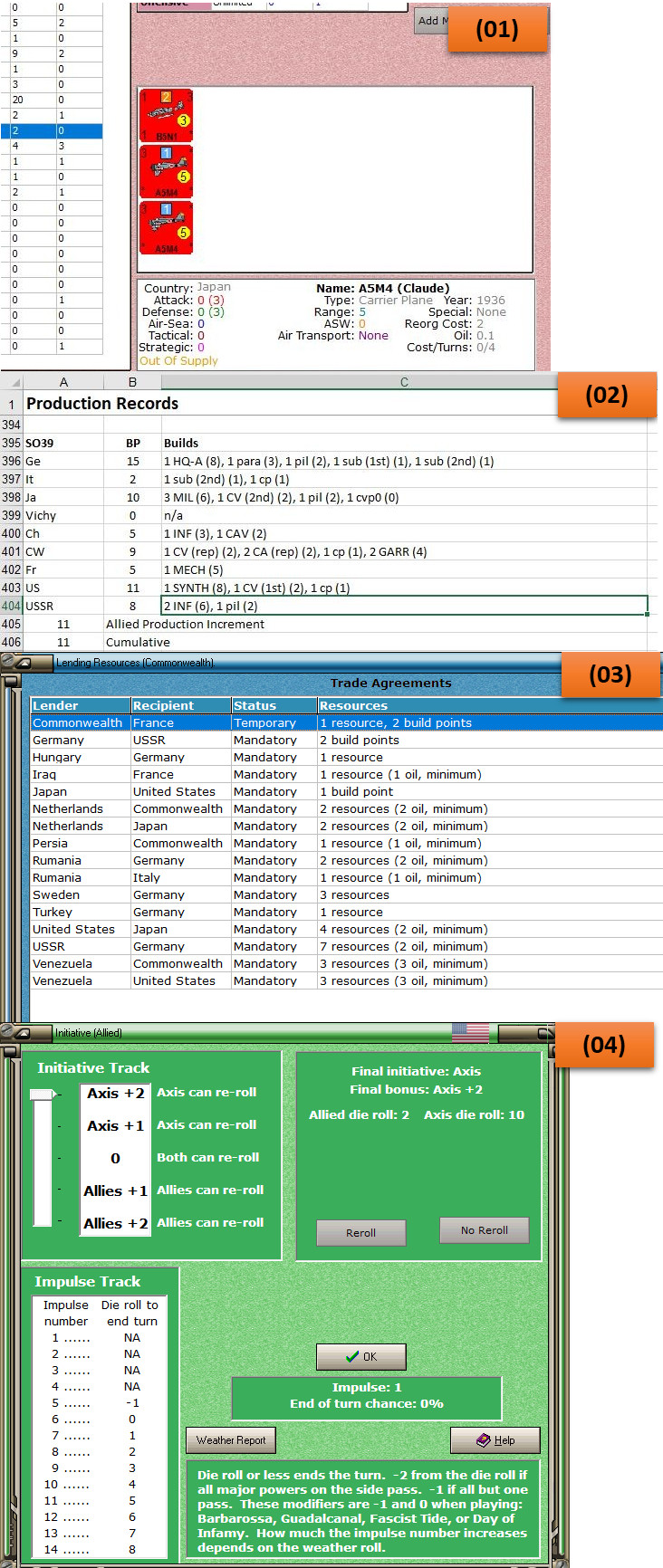The image size is (663, 1568).
Task: Click column header C in the spreadsheet
Action: 404,382
